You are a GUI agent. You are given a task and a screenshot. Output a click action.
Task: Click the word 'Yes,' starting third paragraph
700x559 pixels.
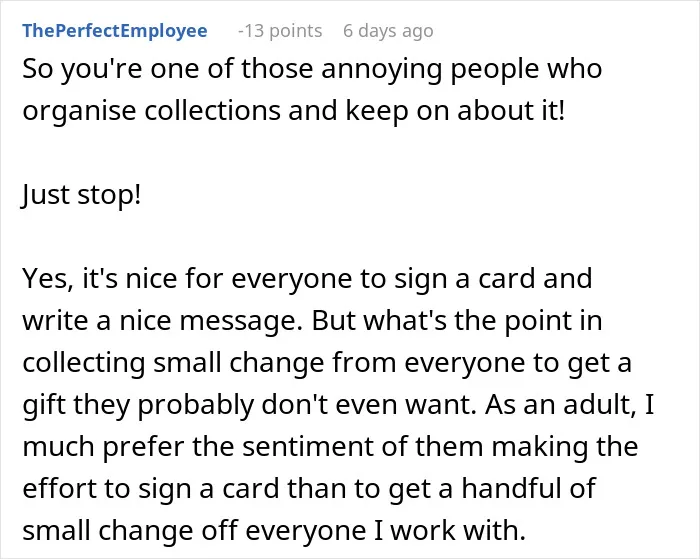pyautogui.click(x=48, y=279)
